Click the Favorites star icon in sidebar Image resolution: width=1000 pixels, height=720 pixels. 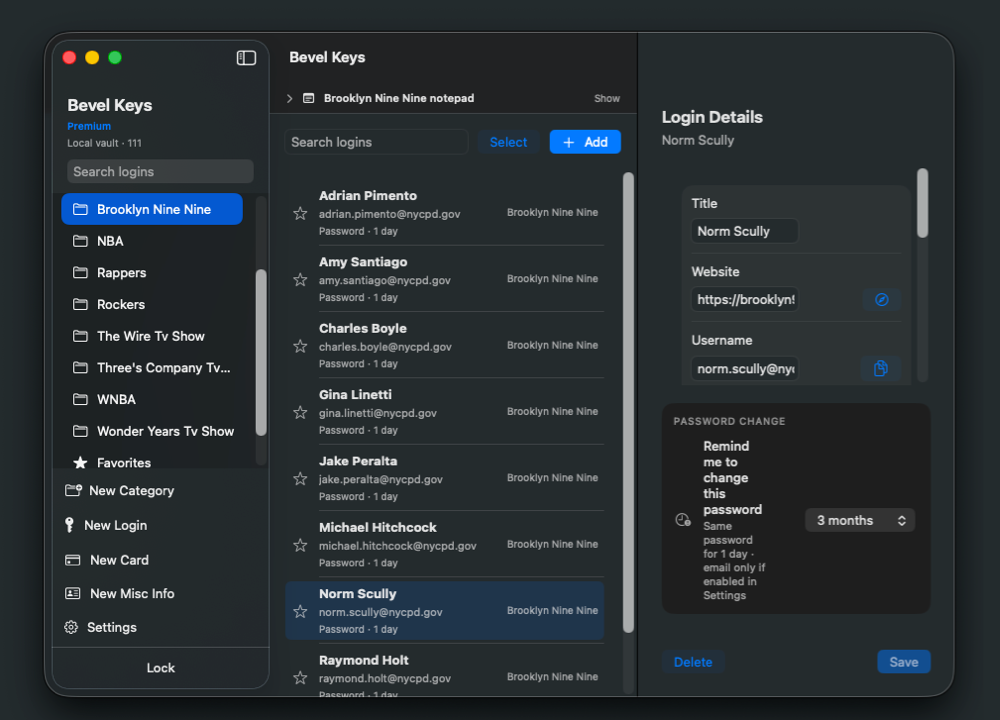[80, 462]
